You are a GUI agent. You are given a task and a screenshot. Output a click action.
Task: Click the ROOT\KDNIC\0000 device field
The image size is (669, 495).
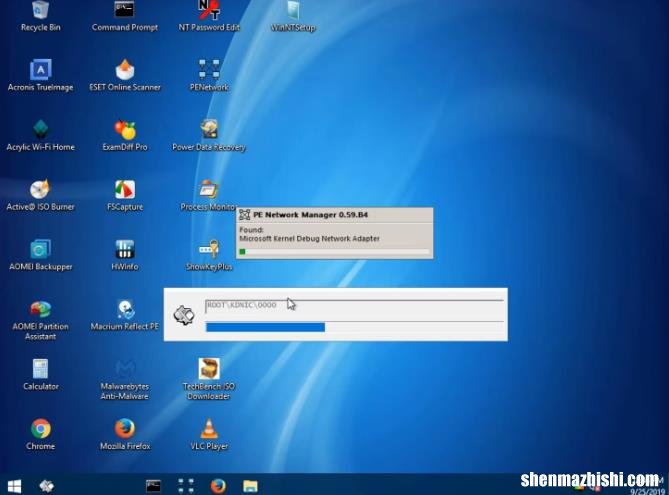click(354, 306)
